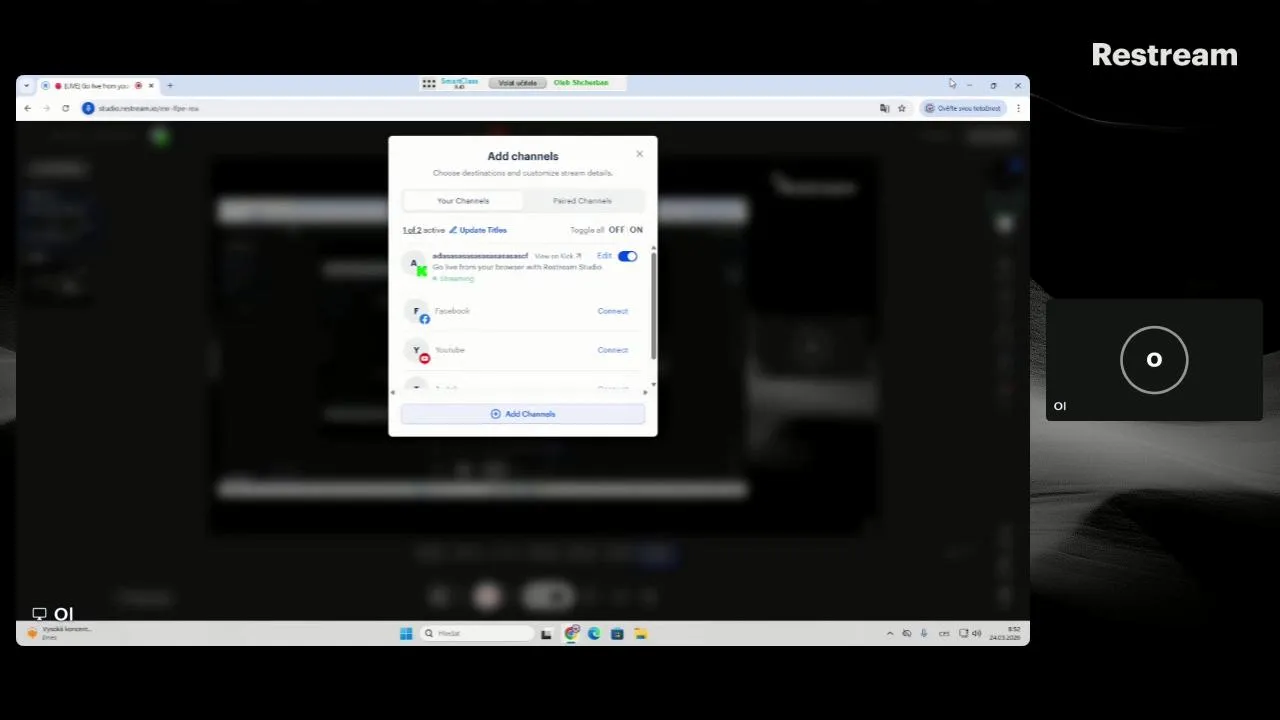
Task: Click the SmartClass grid dots icon
Action: [x=429, y=84]
